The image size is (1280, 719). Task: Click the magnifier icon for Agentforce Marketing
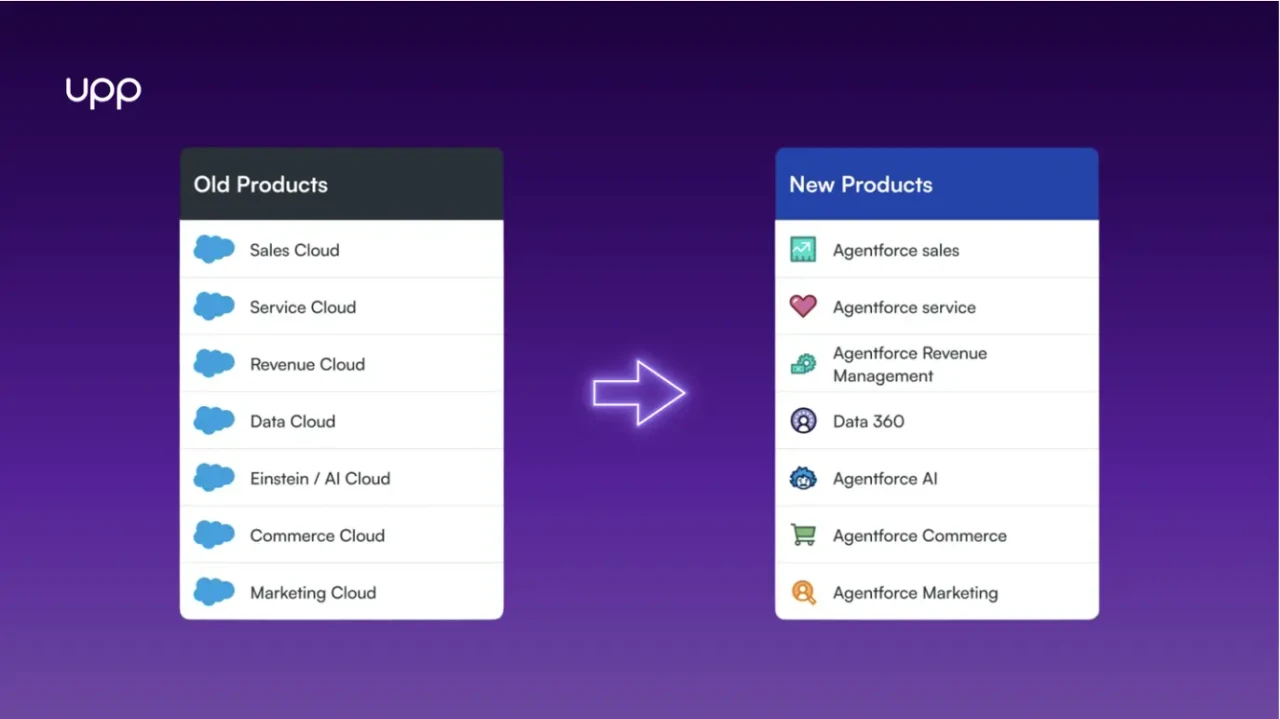coord(803,592)
